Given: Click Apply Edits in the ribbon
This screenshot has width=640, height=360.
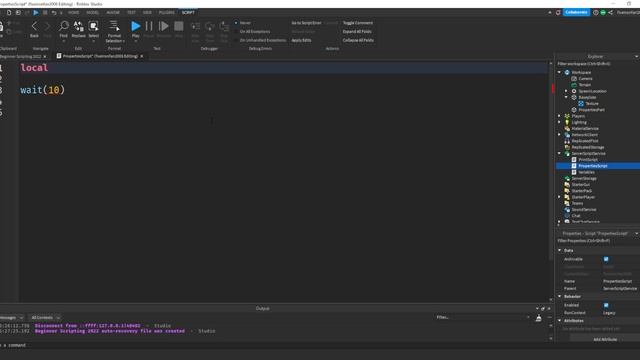Looking at the screenshot, I should (x=301, y=40).
